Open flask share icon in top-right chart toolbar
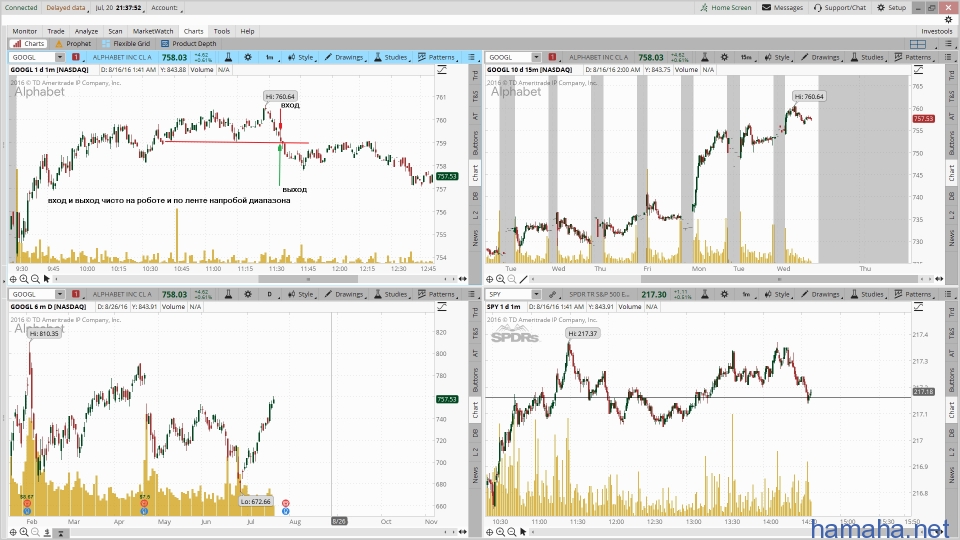 [705, 57]
